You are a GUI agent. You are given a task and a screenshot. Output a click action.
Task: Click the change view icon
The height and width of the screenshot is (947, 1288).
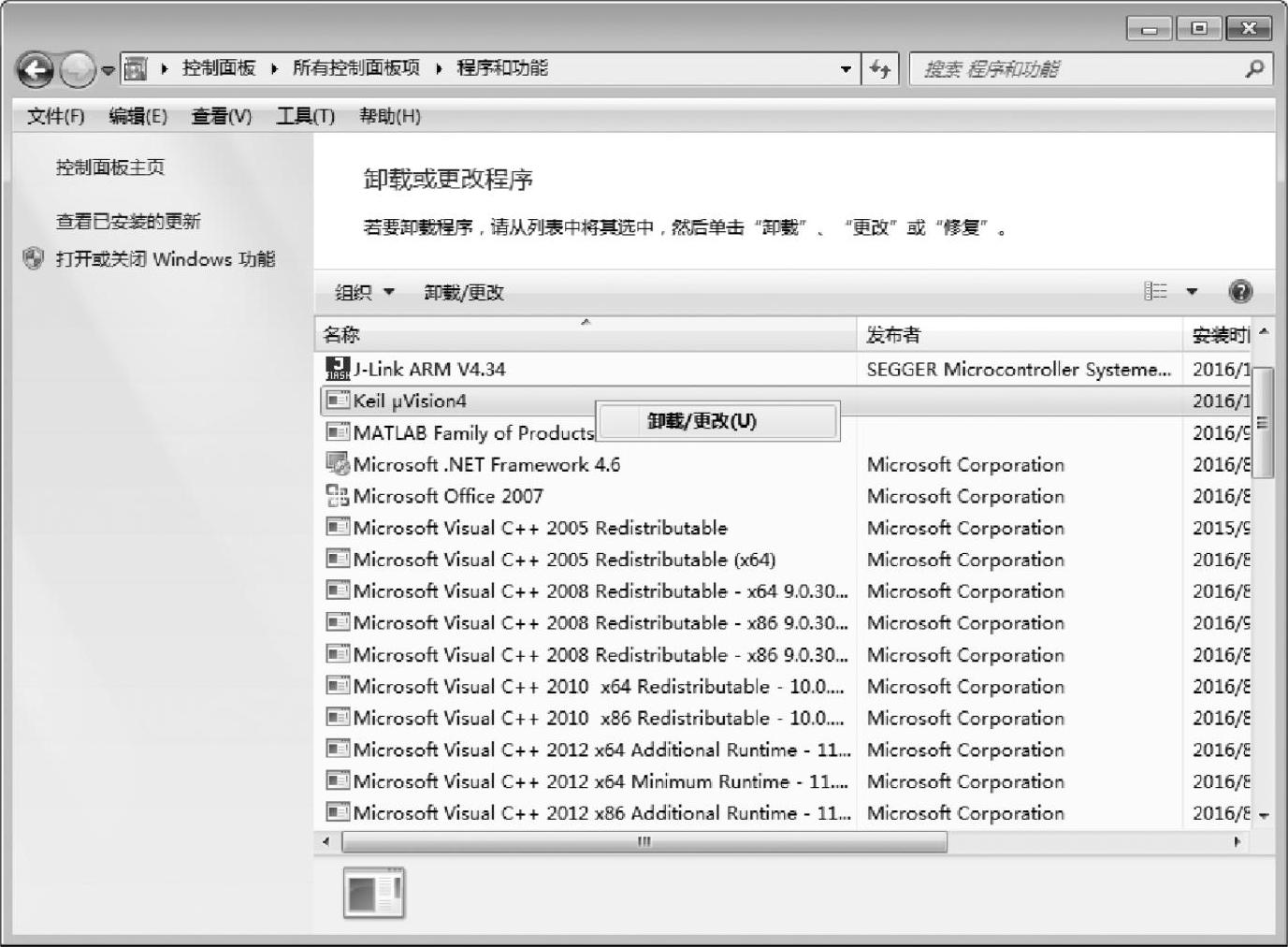click(1156, 291)
